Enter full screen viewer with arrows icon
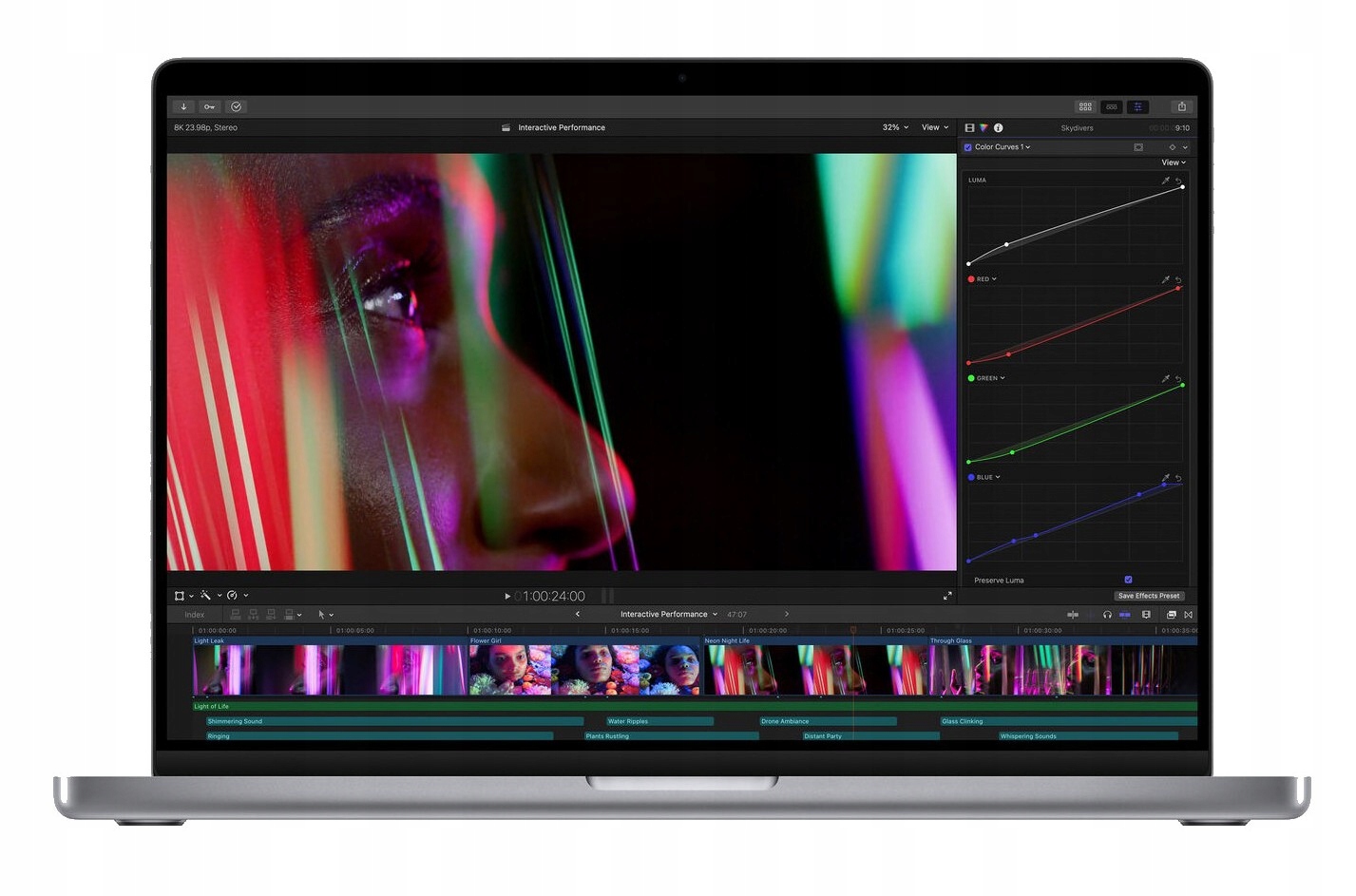Screen dimensions: 1356x896 [947, 596]
